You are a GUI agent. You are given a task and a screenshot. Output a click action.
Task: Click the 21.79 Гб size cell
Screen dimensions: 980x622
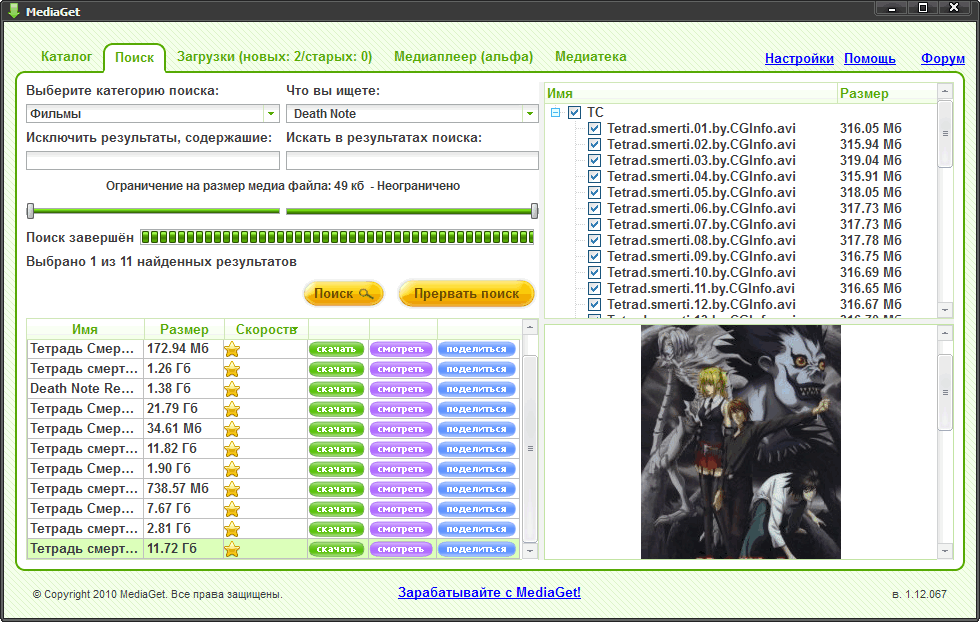pos(184,409)
